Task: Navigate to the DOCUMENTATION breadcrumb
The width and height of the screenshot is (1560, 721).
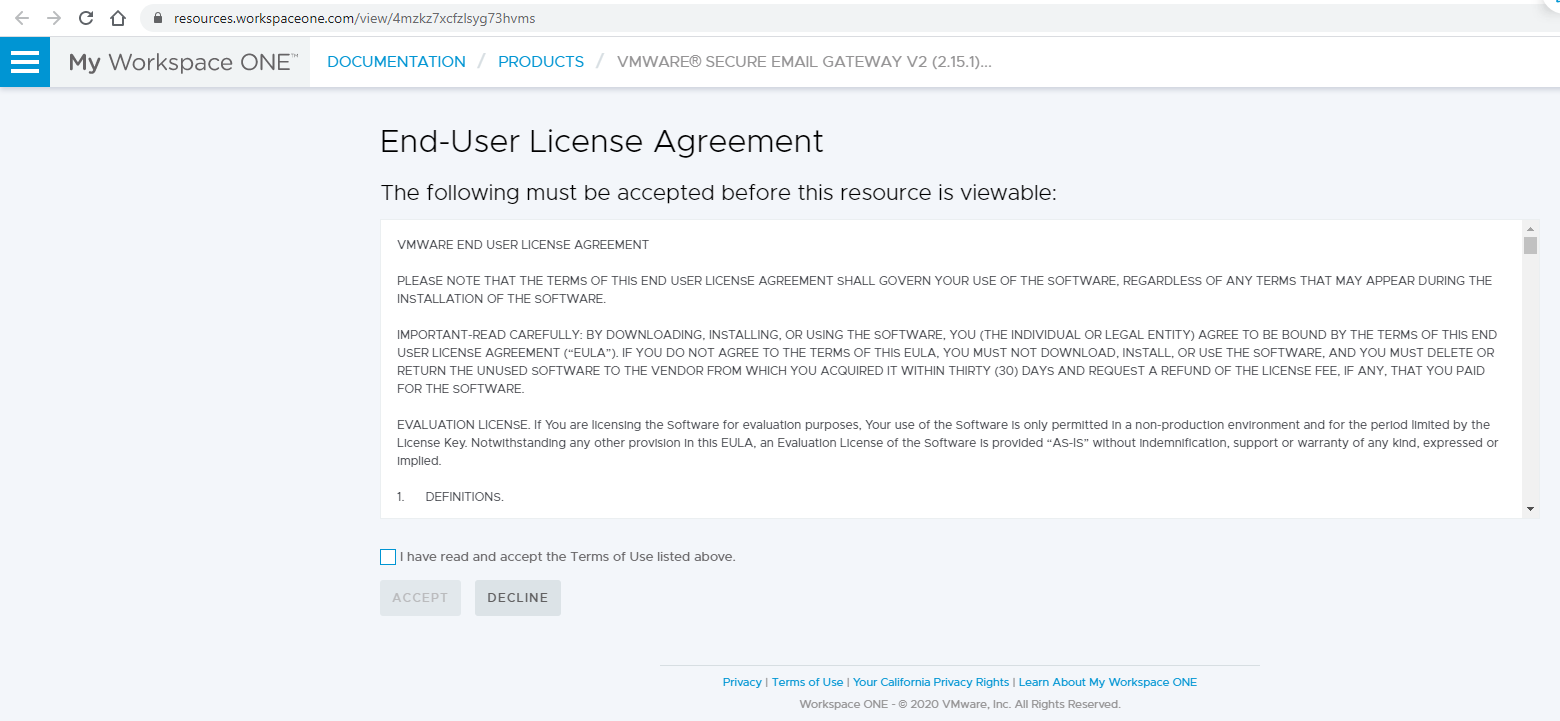Action: [396, 62]
